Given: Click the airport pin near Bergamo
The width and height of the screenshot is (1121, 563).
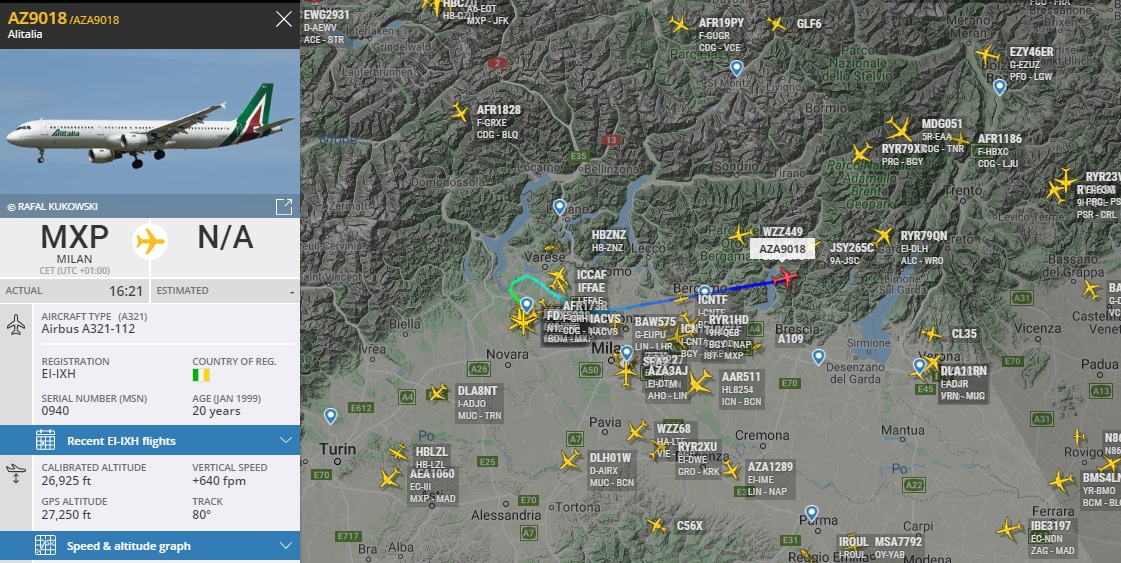Looking at the screenshot, I should tap(705, 292).
